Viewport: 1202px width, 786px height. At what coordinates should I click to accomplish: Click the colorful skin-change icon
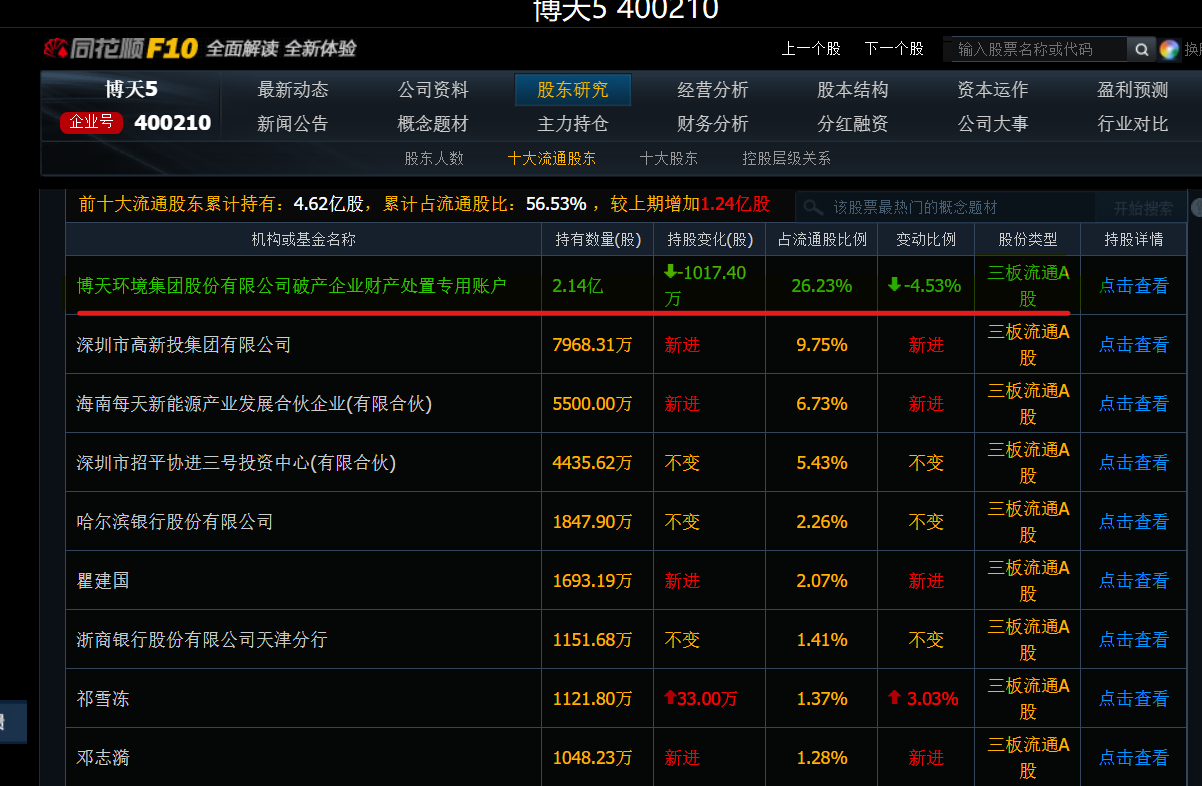click(x=1169, y=49)
